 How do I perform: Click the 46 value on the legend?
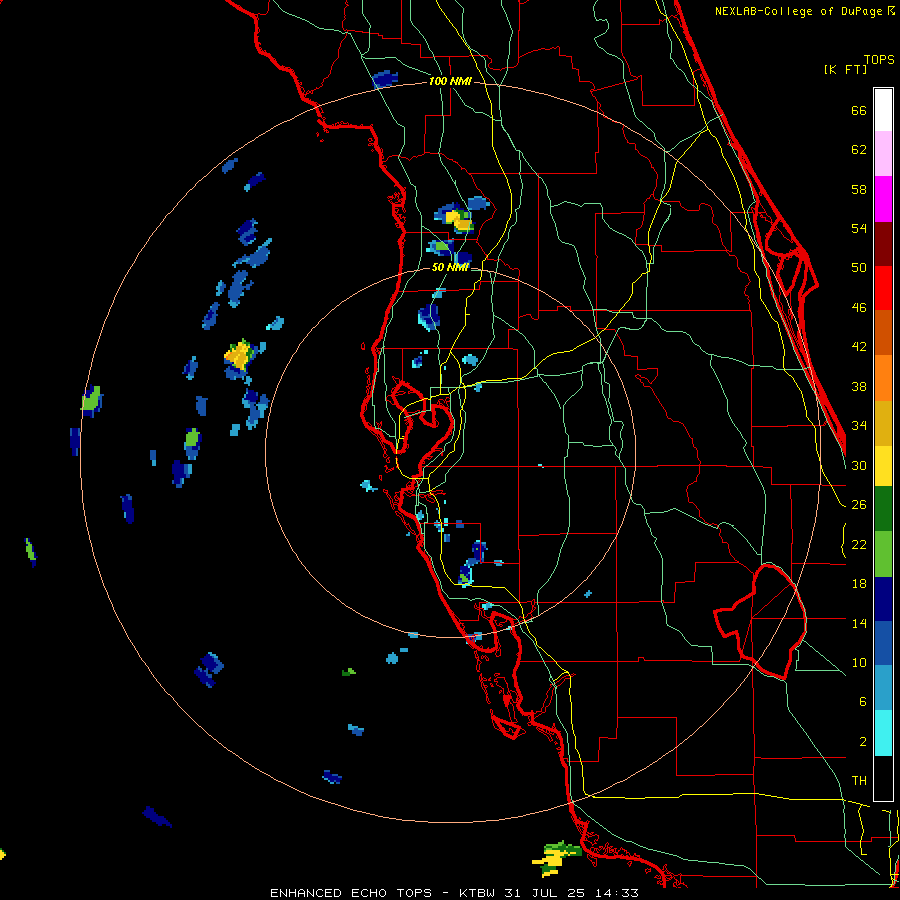pyautogui.click(x=859, y=308)
